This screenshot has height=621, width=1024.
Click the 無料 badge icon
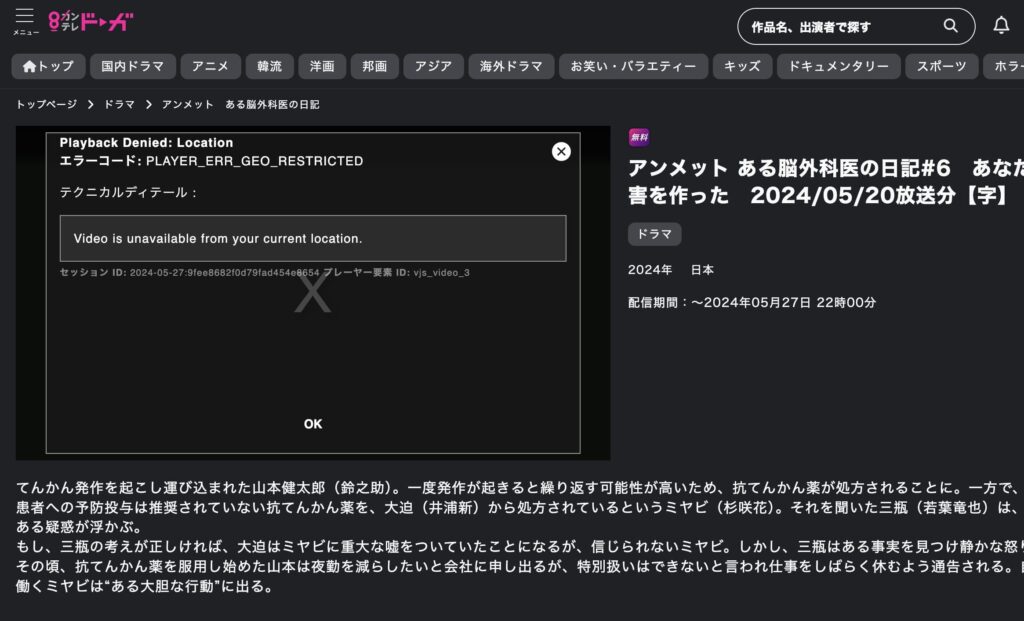click(x=639, y=137)
